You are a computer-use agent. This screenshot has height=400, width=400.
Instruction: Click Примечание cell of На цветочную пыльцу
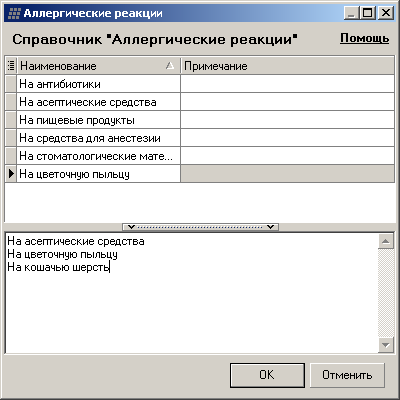click(x=288, y=174)
